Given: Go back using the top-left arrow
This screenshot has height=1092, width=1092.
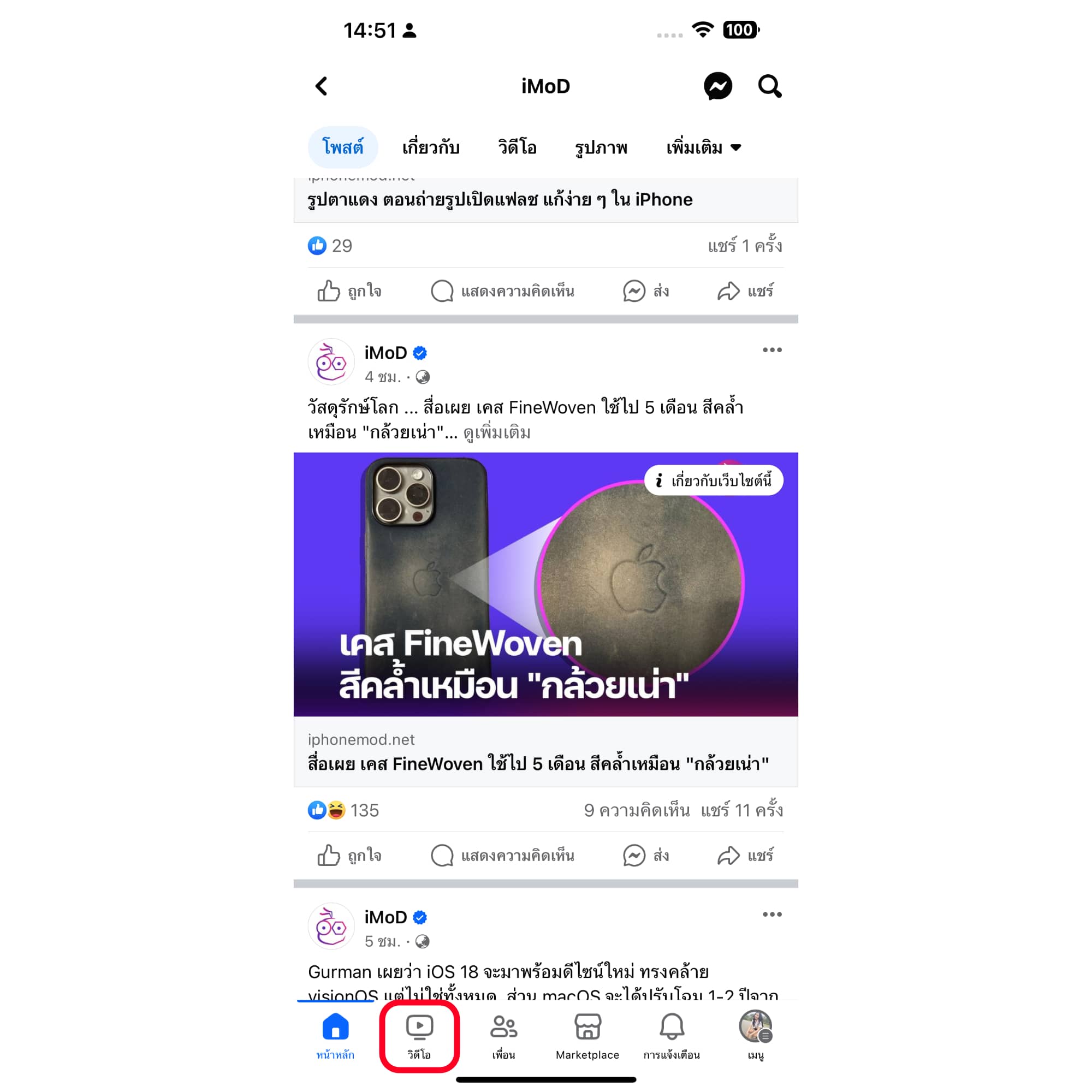Looking at the screenshot, I should click(x=321, y=86).
